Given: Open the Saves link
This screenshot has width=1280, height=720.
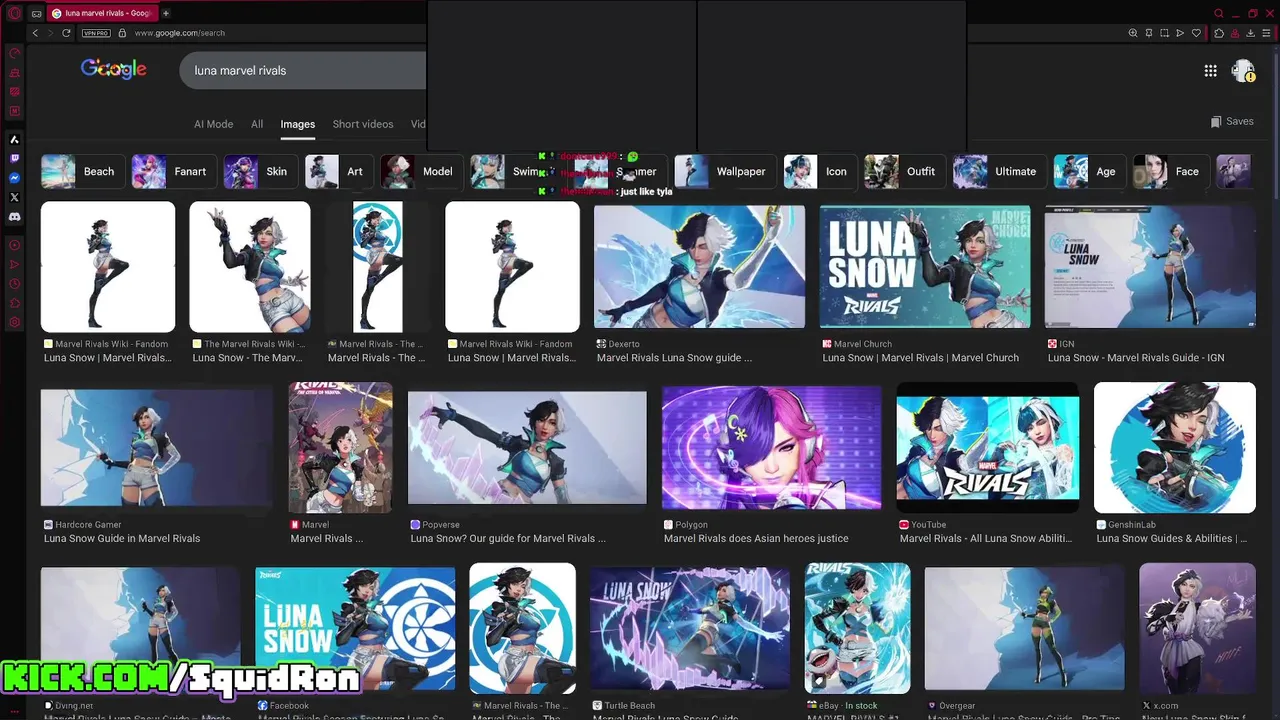Looking at the screenshot, I should coord(1232,121).
